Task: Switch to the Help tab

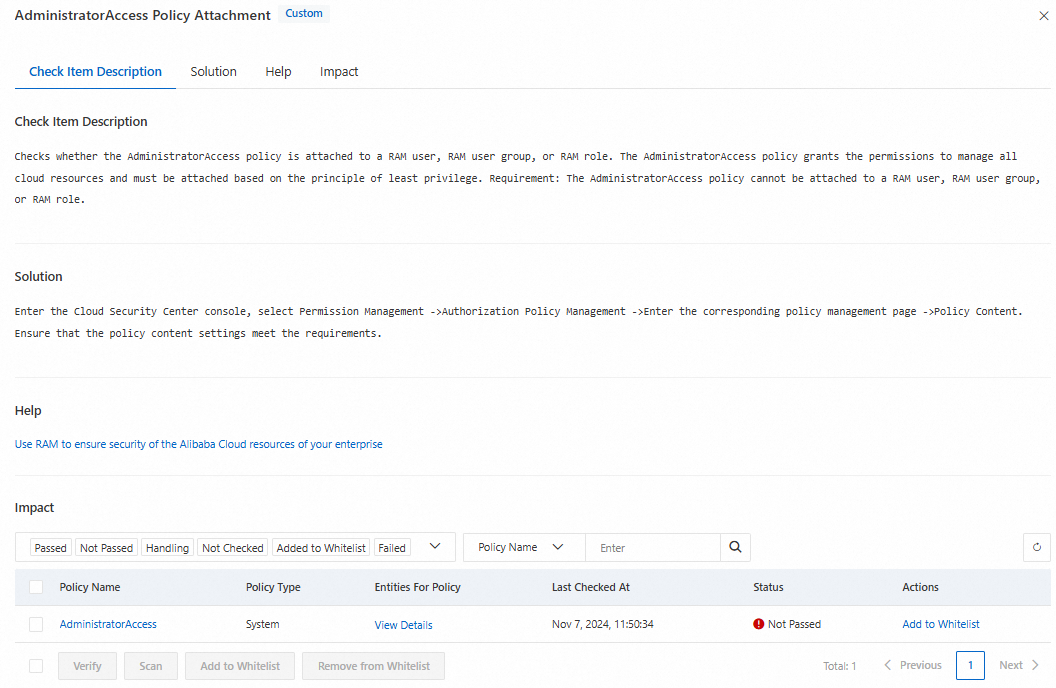Action: tap(278, 71)
